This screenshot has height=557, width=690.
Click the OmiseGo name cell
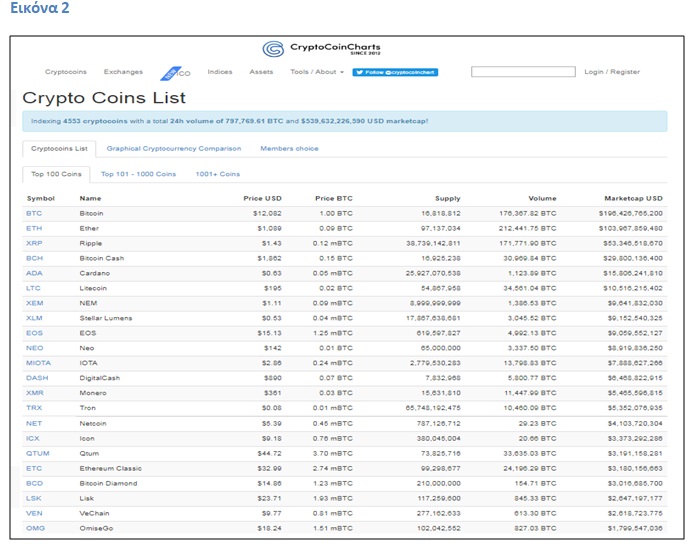[x=96, y=528]
